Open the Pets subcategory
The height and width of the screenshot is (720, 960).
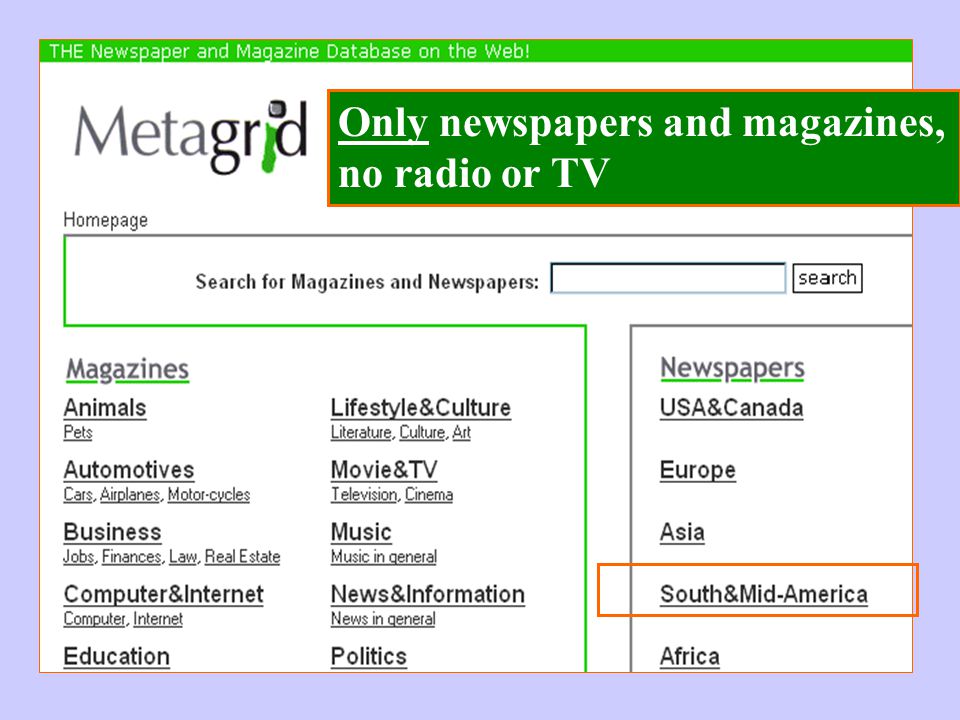pos(78,432)
